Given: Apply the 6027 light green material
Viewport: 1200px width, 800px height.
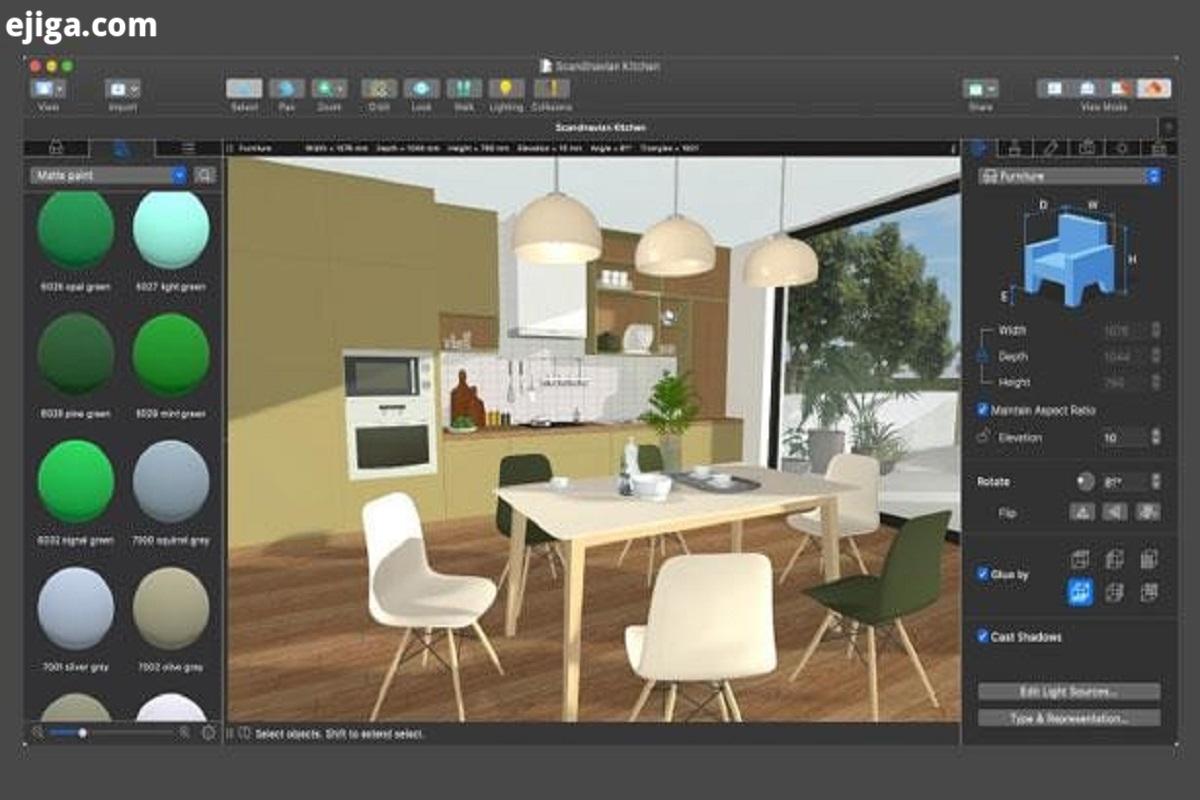Looking at the screenshot, I should click(x=171, y=229).
